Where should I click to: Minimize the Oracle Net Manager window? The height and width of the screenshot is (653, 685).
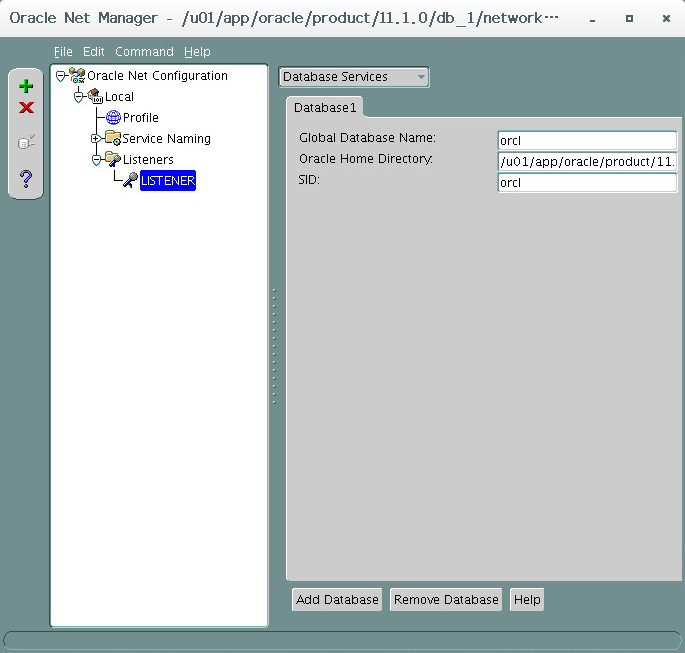(x=592, y=18)
